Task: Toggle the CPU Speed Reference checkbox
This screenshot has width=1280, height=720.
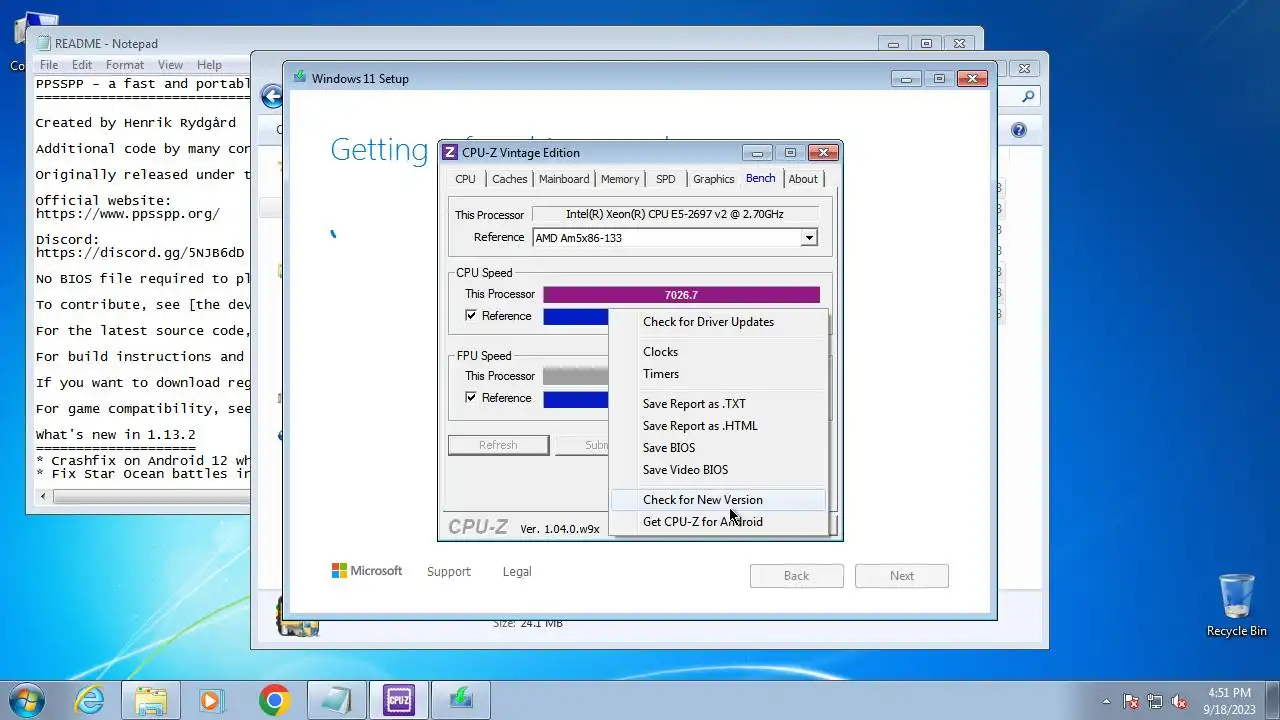Action: coord(471,316)
